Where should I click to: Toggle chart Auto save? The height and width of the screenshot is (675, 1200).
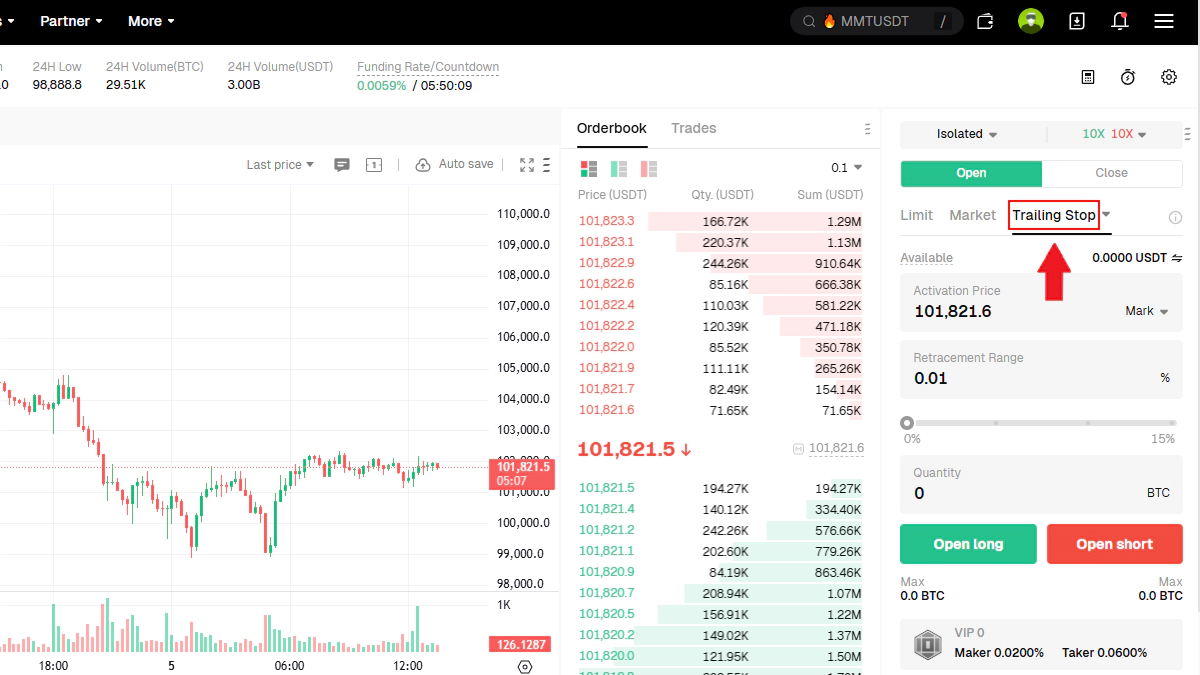tap(455, 164)
